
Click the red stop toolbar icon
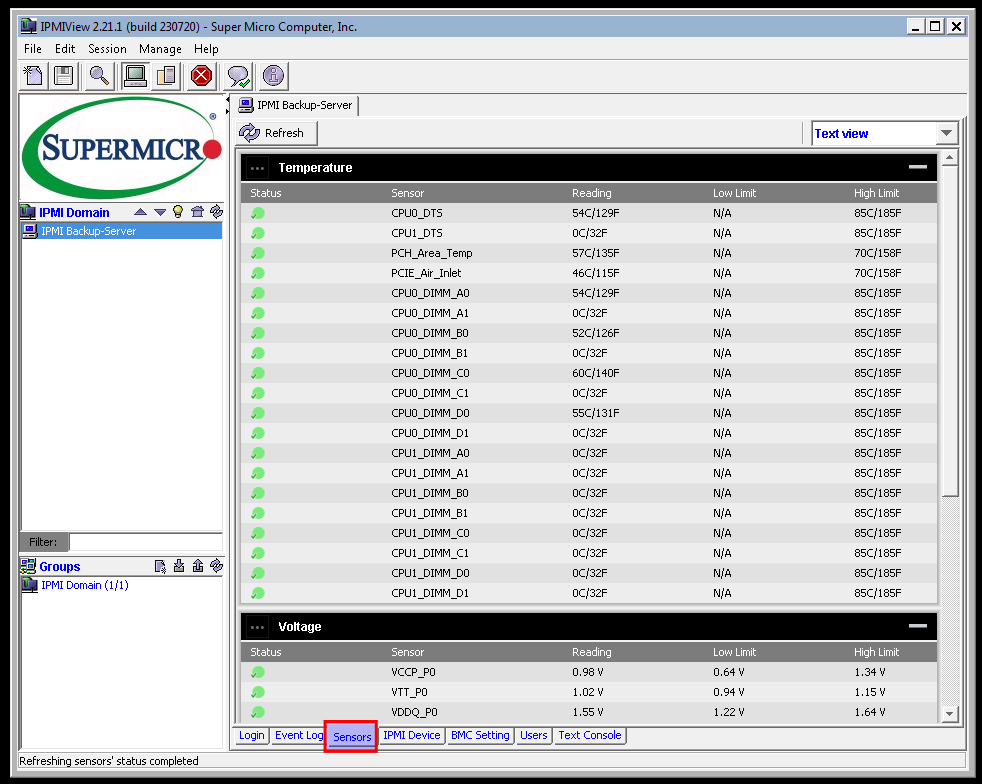coord(202,75)
